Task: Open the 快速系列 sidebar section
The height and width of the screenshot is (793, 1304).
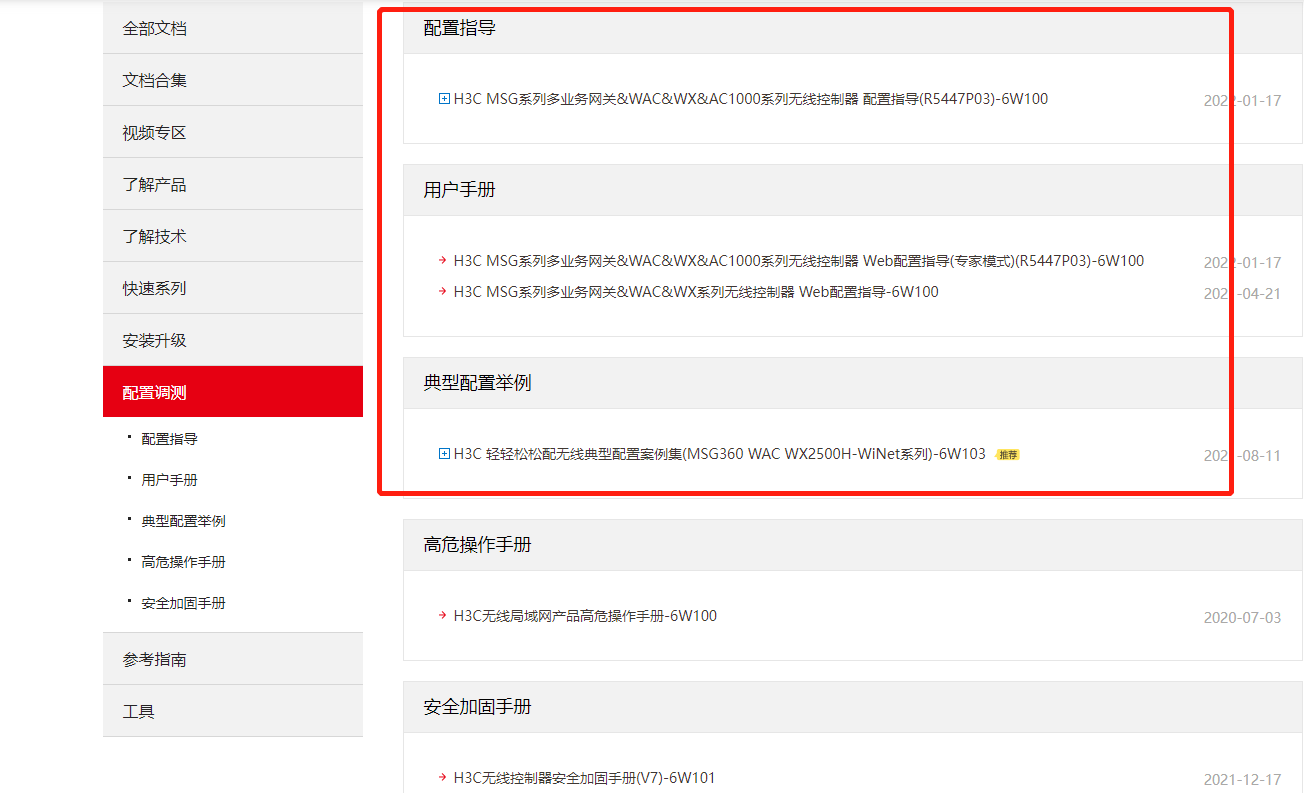Action: click(x=233, y=288)
